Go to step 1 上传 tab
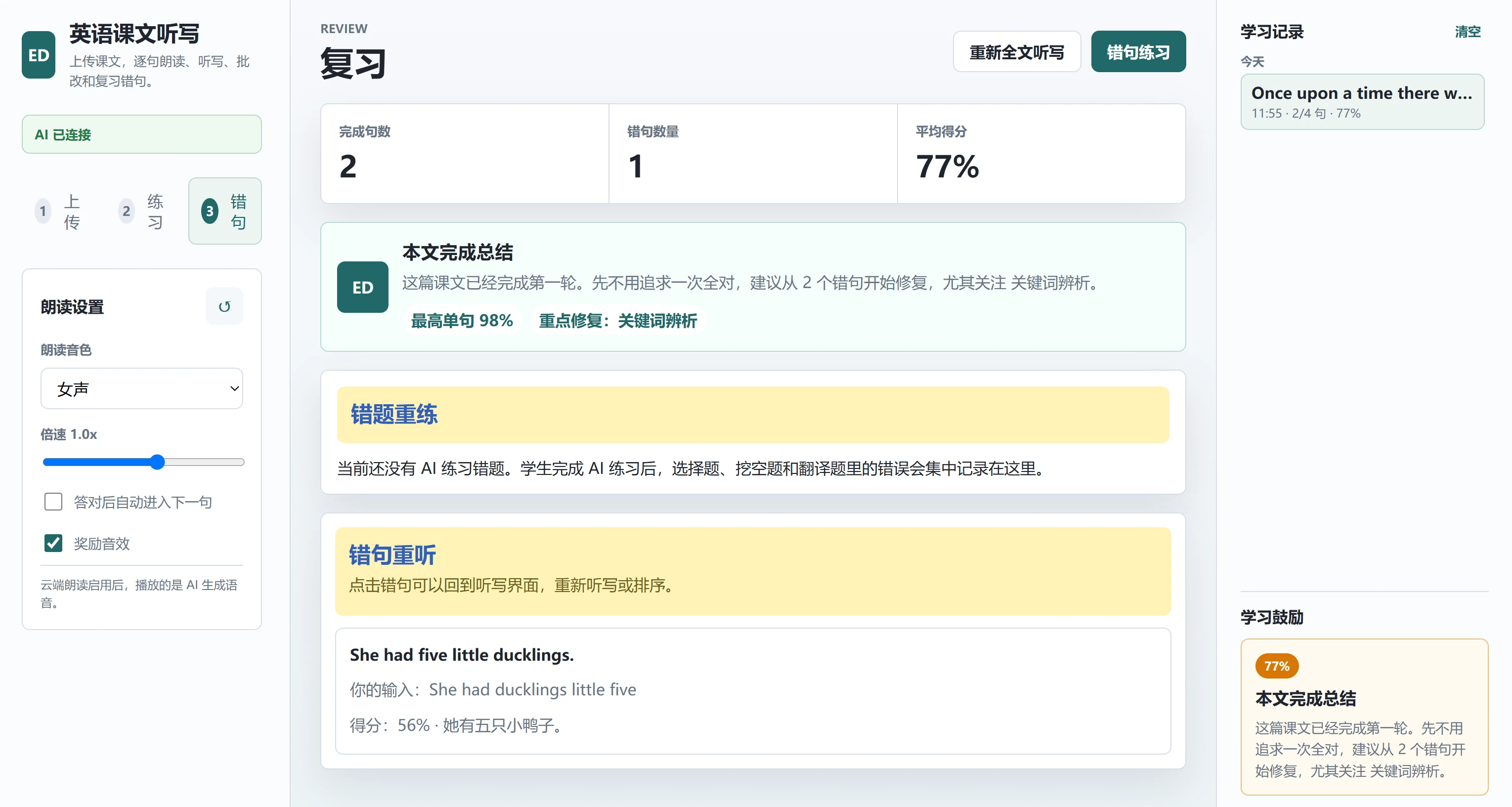 (x=59, y=212)
